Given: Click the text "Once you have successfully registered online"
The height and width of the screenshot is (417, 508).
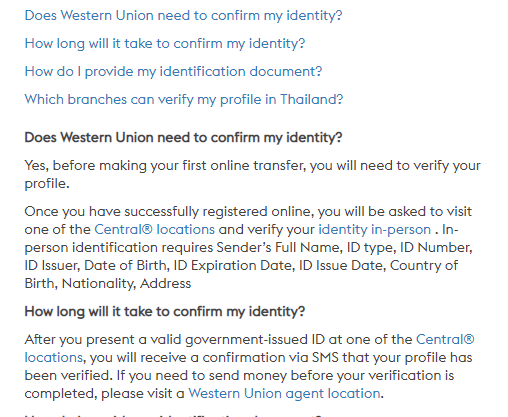Looking at the screenshot, I should tap(169, 212).
